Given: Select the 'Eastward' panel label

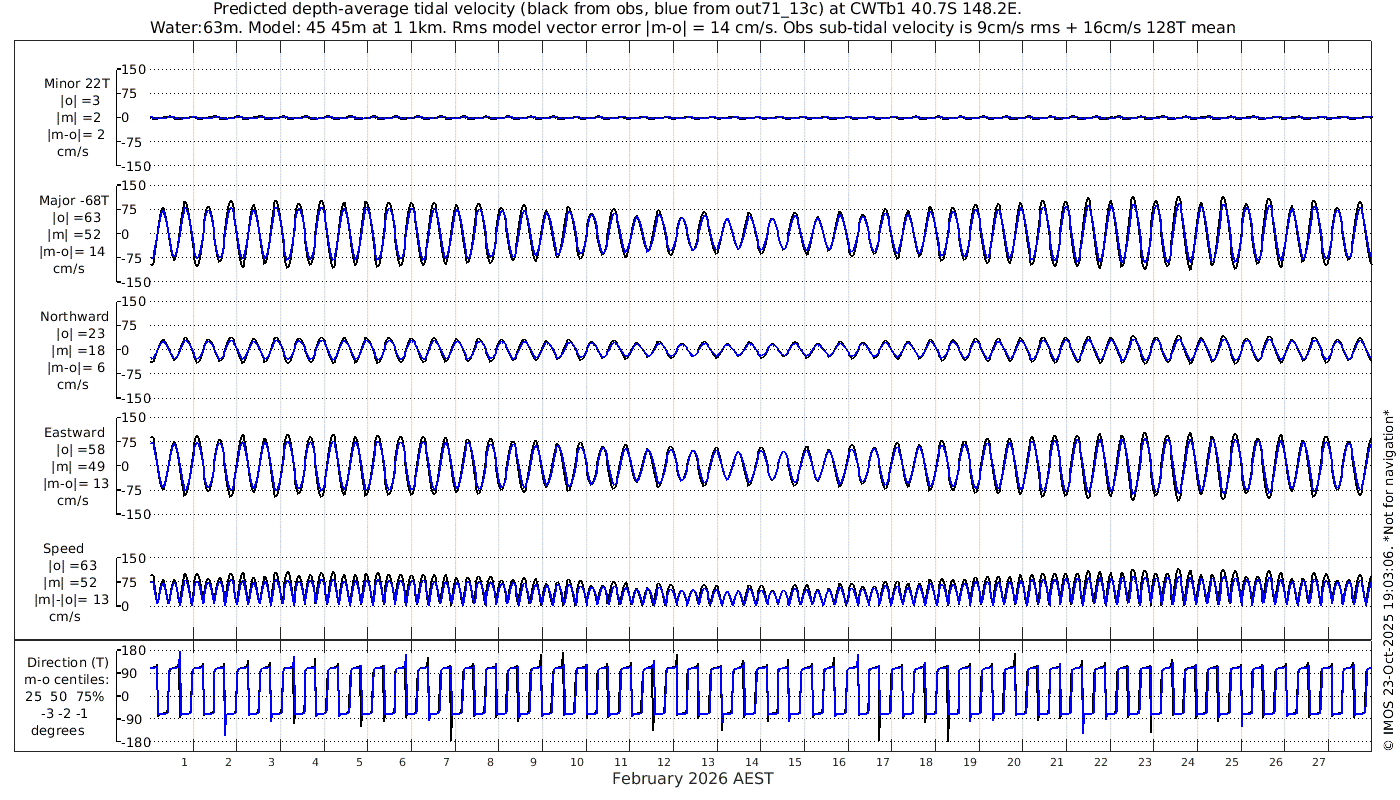Looking at the screenshot, I should (x=75, y=433).
